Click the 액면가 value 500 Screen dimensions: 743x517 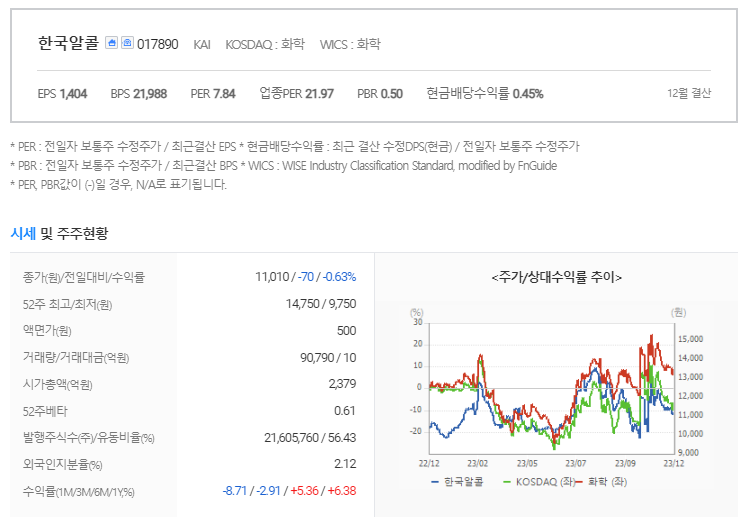click(346, 331)
